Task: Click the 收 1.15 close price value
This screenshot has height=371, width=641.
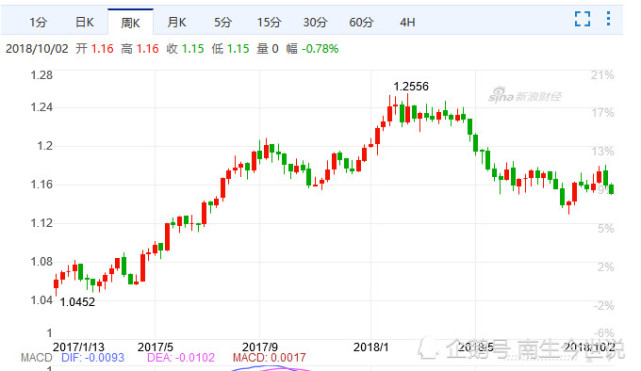Action: pyautogui.click(x=185, y=49)
